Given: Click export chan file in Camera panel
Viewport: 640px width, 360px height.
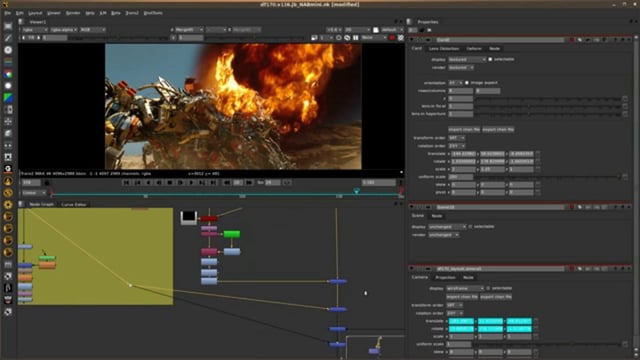Looking at the screenshot, I should click(496, 297).
